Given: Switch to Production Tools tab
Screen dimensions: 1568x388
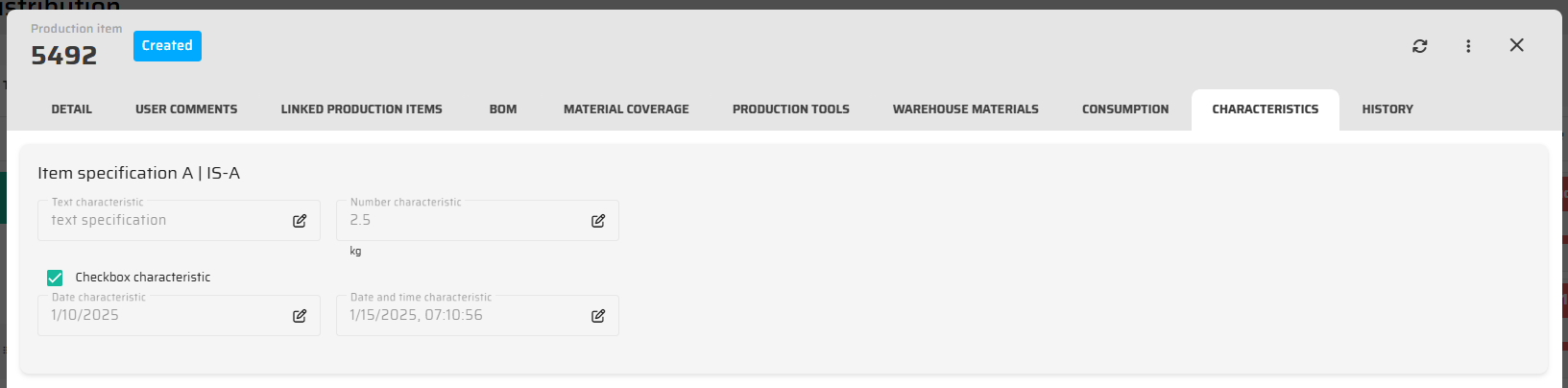Looking at the screenshot, I should pyautogui.click(x=790, y=109).
